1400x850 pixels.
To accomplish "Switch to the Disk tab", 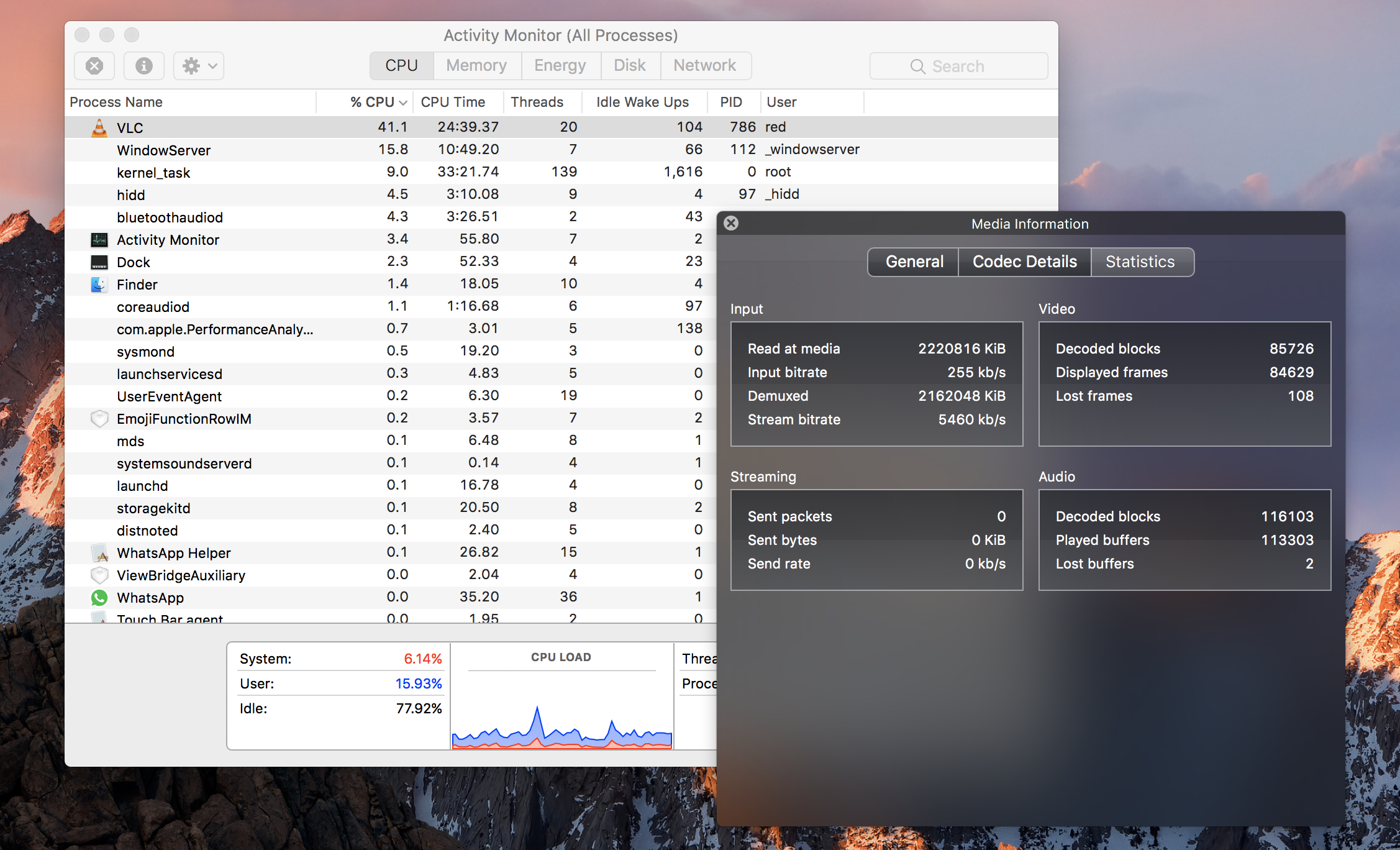I will tap(630, 66).
